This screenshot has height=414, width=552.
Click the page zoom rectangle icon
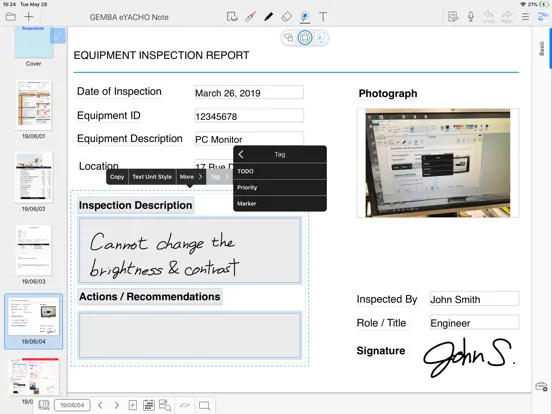tap(205, 405)
